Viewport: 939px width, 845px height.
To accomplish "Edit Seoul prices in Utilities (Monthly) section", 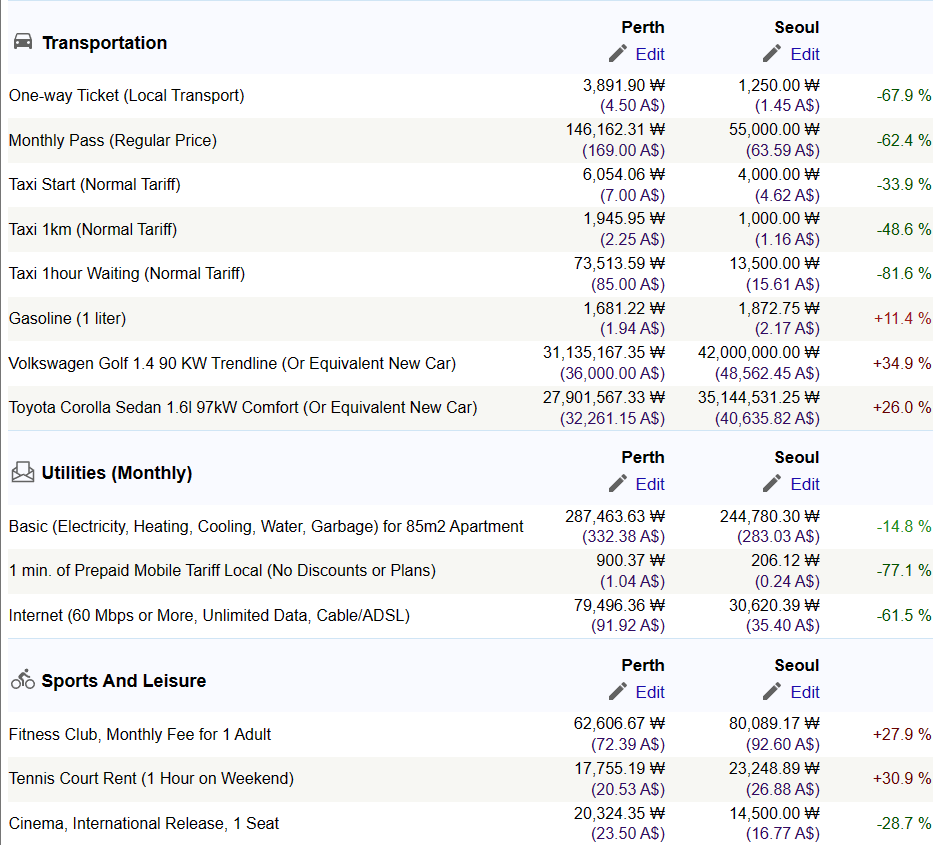I will [x=805, y=484].
